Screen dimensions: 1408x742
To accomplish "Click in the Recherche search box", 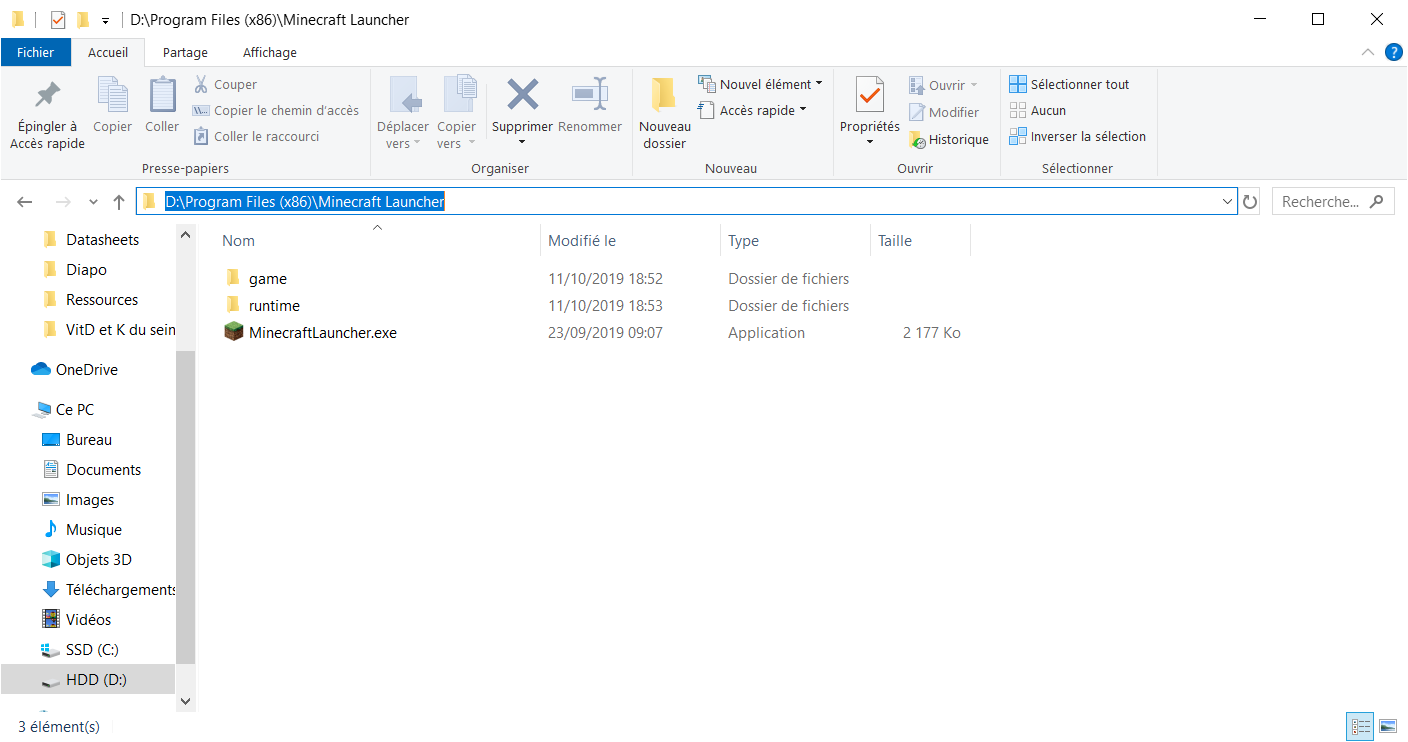I will 1322,202.
